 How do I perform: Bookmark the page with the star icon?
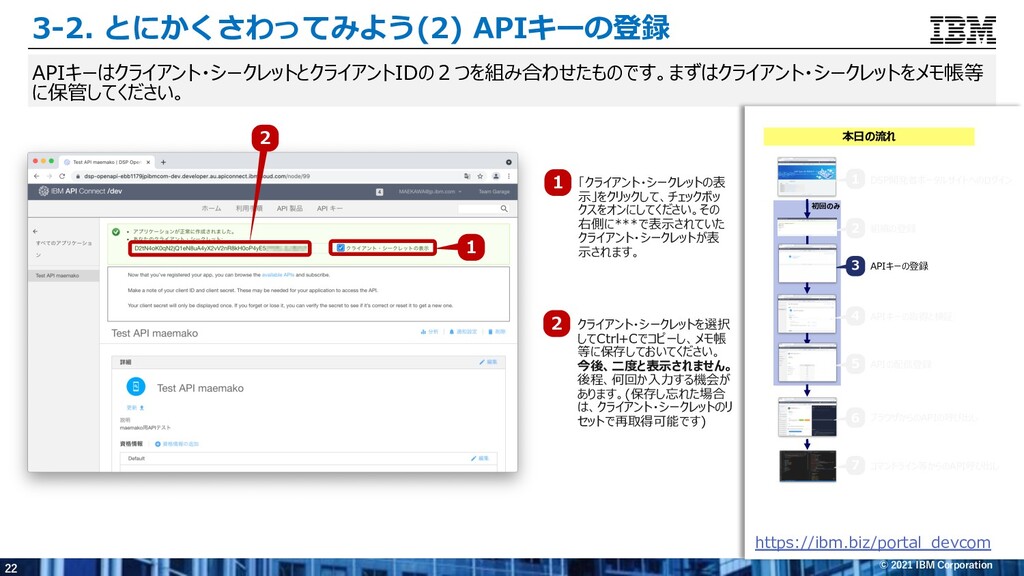point(480,176)
